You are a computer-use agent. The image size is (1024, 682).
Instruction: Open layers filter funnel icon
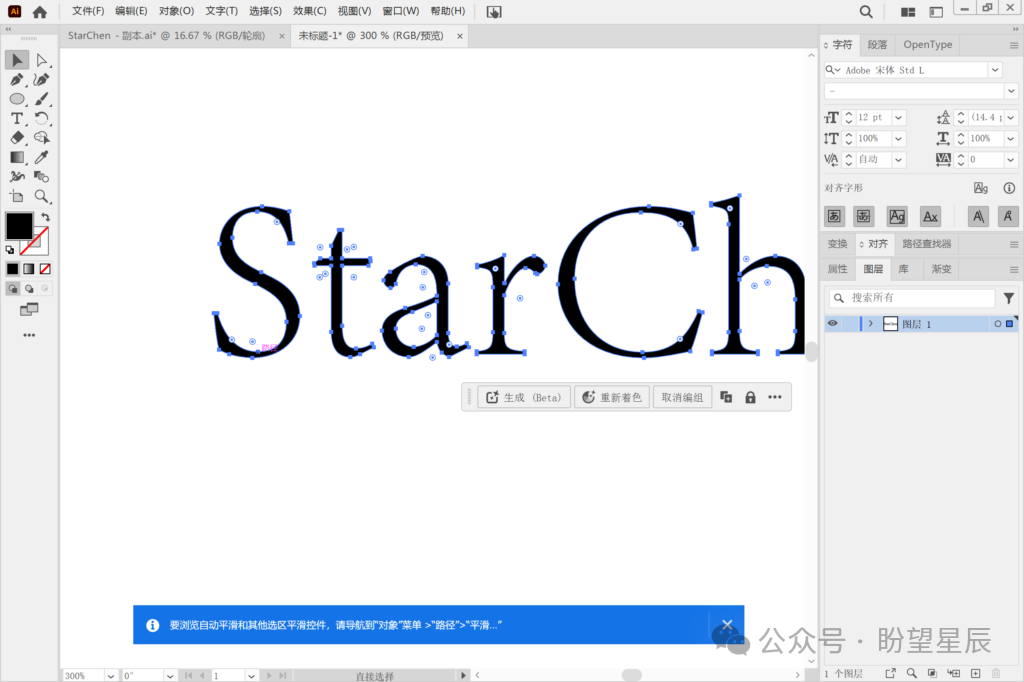(1009, 298)
